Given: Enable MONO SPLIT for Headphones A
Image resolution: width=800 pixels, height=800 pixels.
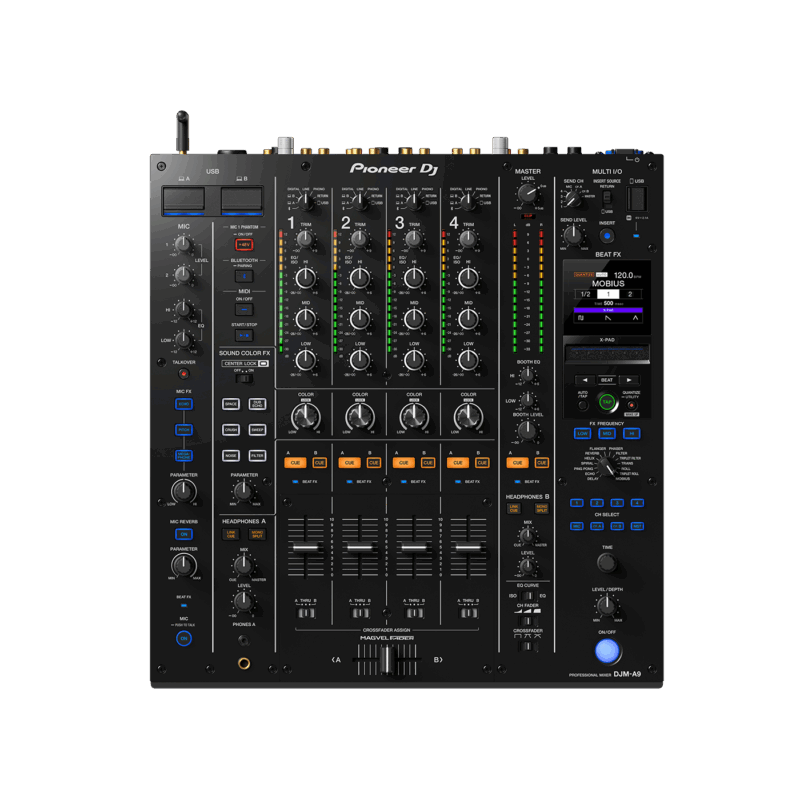Looking at the screenshot, I should [x=258, y=534].
